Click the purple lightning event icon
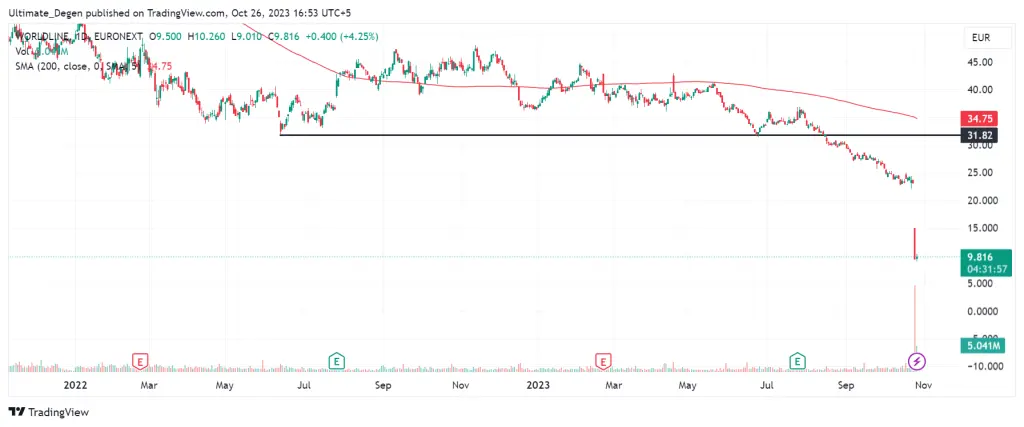Viewport: 1024px width, 427px height. tap(918, 360)
